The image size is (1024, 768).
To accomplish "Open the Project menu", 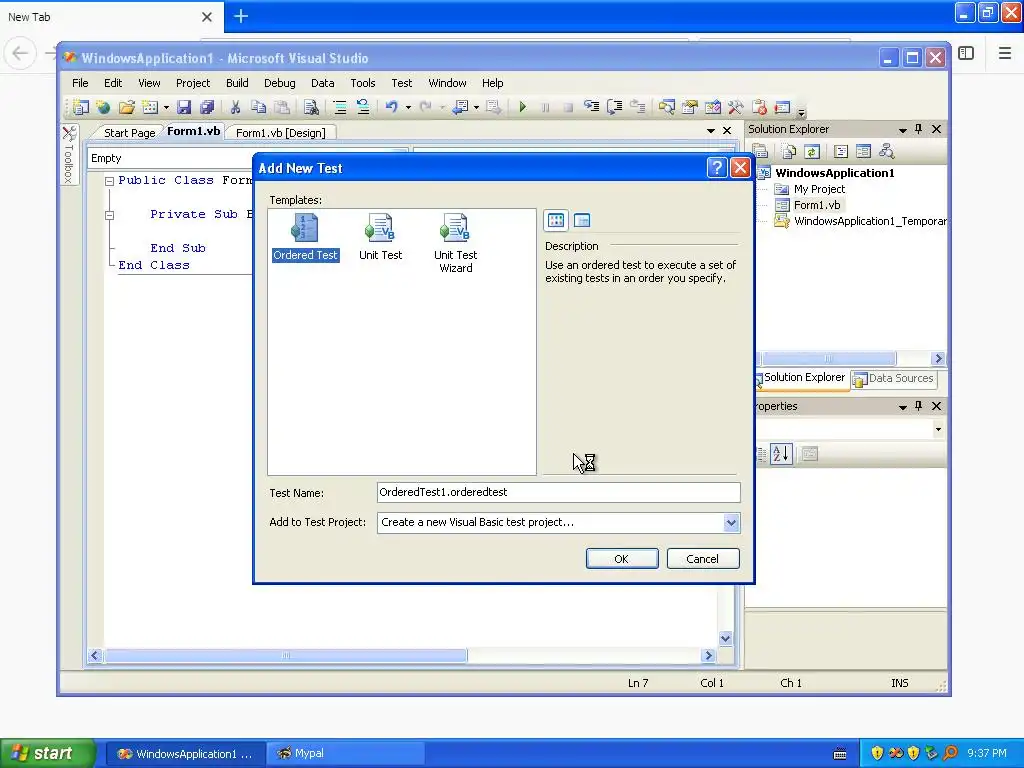I will 193,83.
